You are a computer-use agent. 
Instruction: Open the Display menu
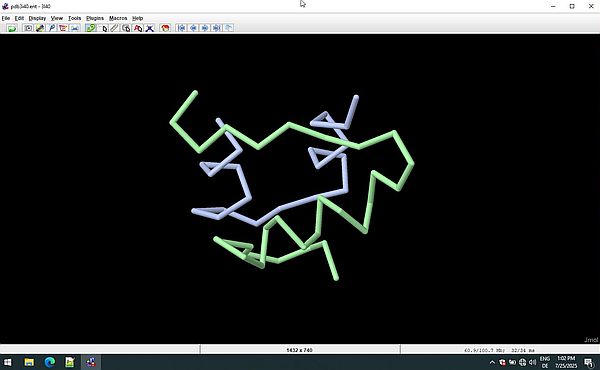click(x=37, y=18)
